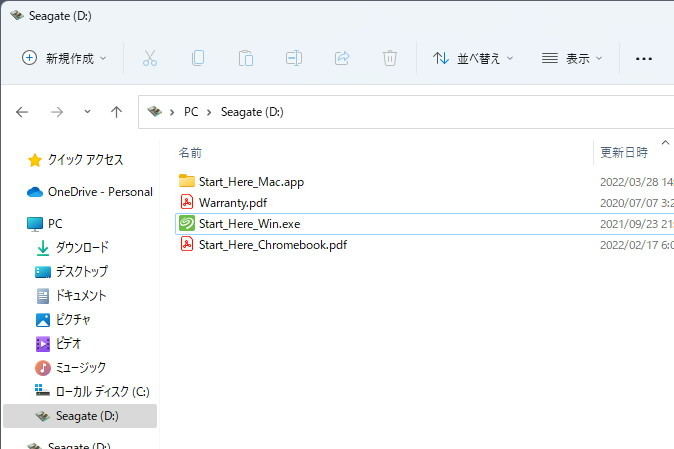Click the Share icon in toolbar

(342, 58)
